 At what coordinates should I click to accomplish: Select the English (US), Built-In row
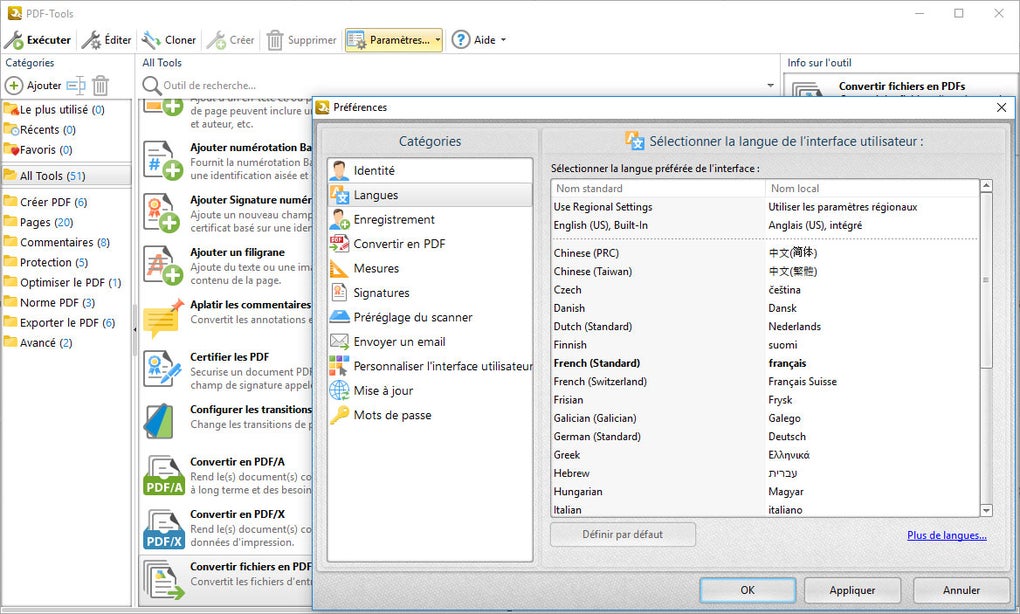pos(765,225)
